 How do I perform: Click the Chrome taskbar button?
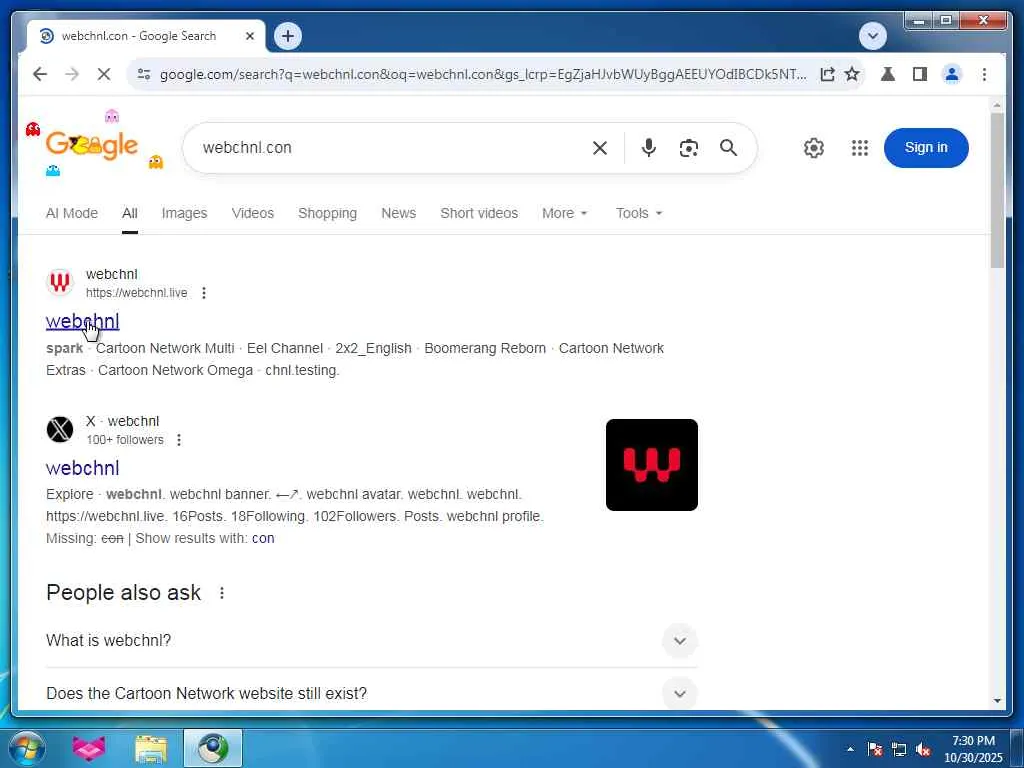(213, 748)
